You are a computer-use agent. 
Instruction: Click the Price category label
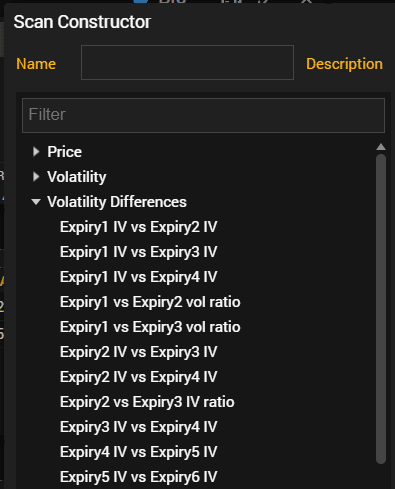(65, 152)
